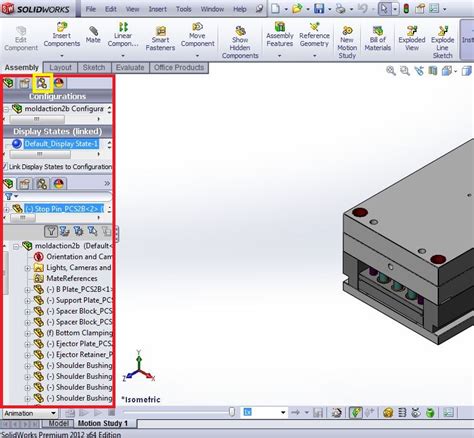The width and height of the screenshot is (474, 438).
Task: Click the motion playback time slider
Action: coord(232,413)
